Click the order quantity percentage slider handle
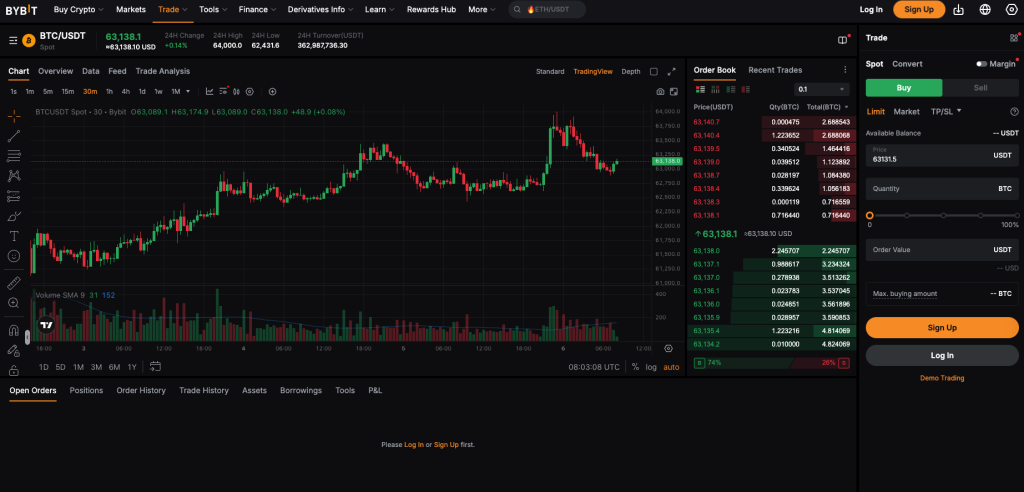This screenshot has height=492, width=1024. click(x=870, y=216)
